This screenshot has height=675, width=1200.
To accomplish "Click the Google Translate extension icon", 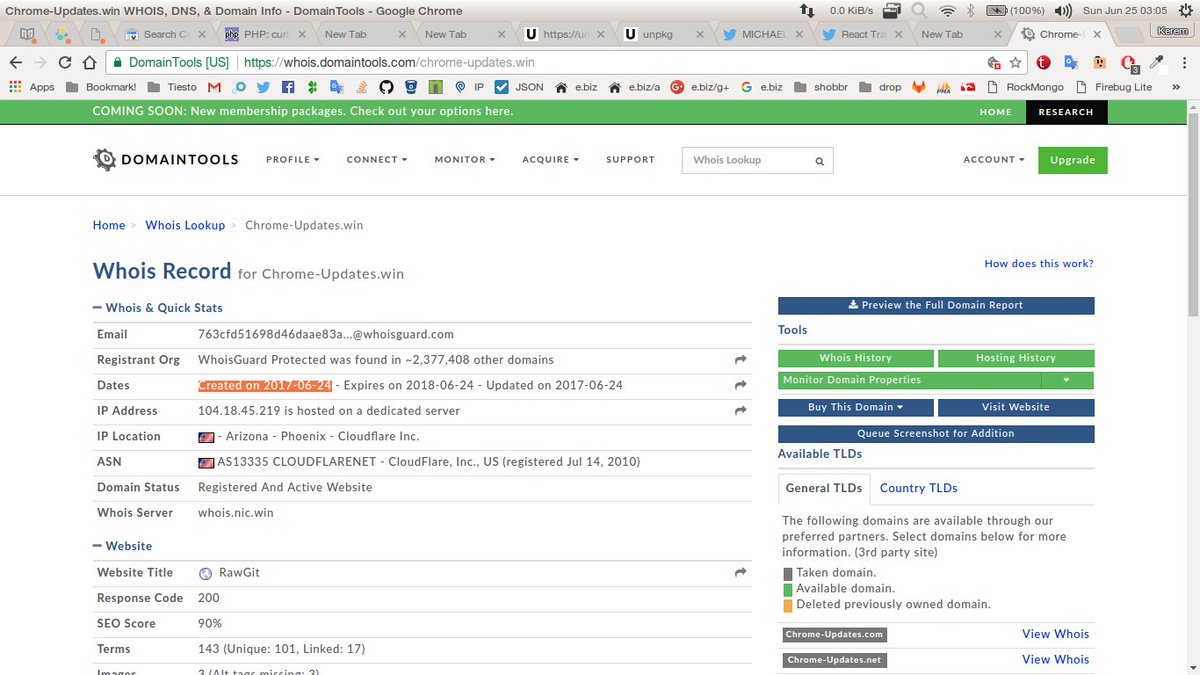I will click(1071, 62).
